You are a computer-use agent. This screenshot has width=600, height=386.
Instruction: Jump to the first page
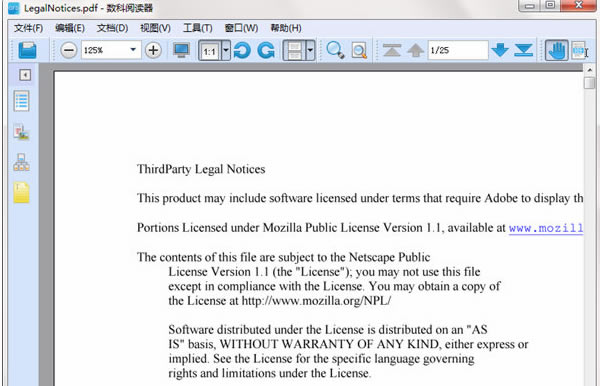(392, 50)
